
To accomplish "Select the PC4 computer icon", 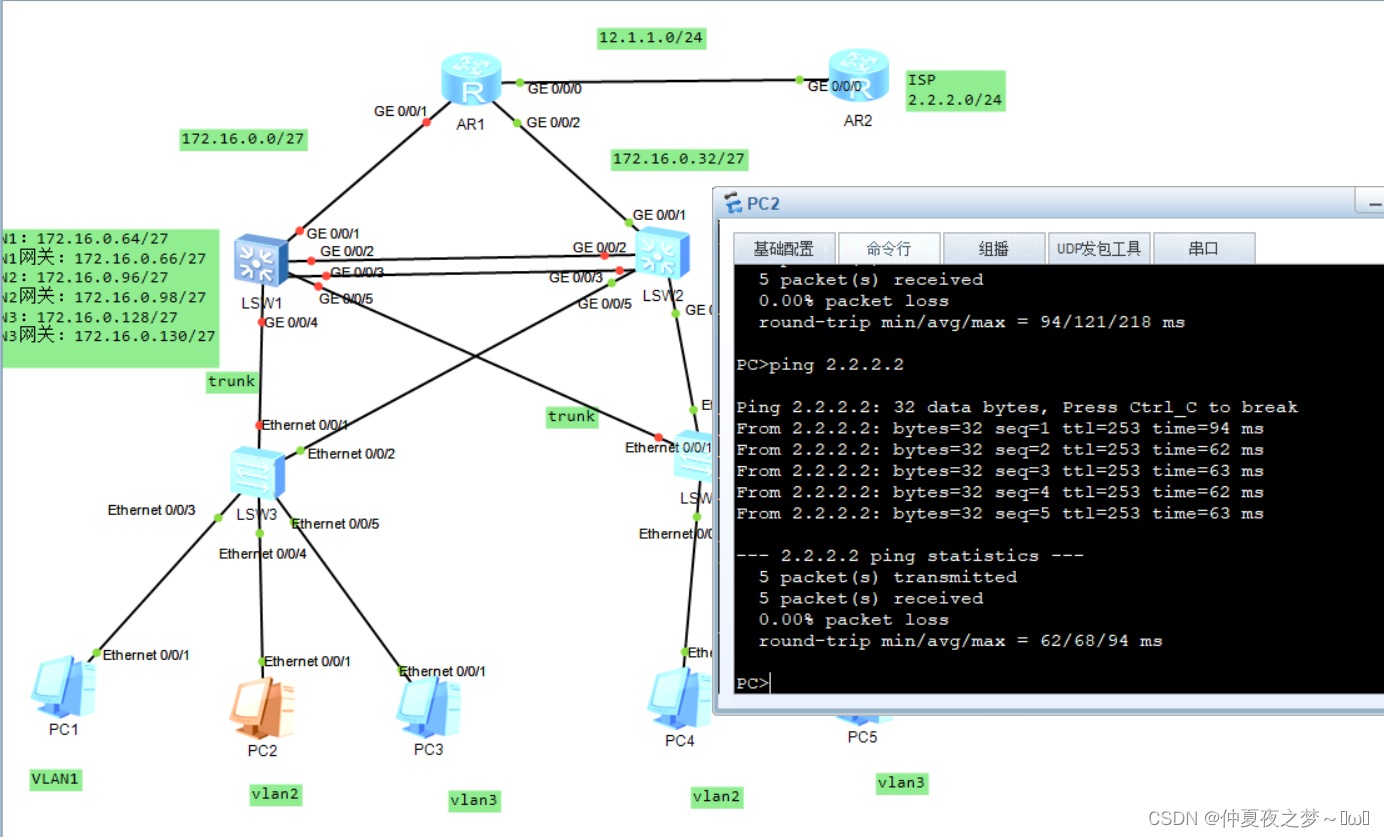I will [680, 698].
